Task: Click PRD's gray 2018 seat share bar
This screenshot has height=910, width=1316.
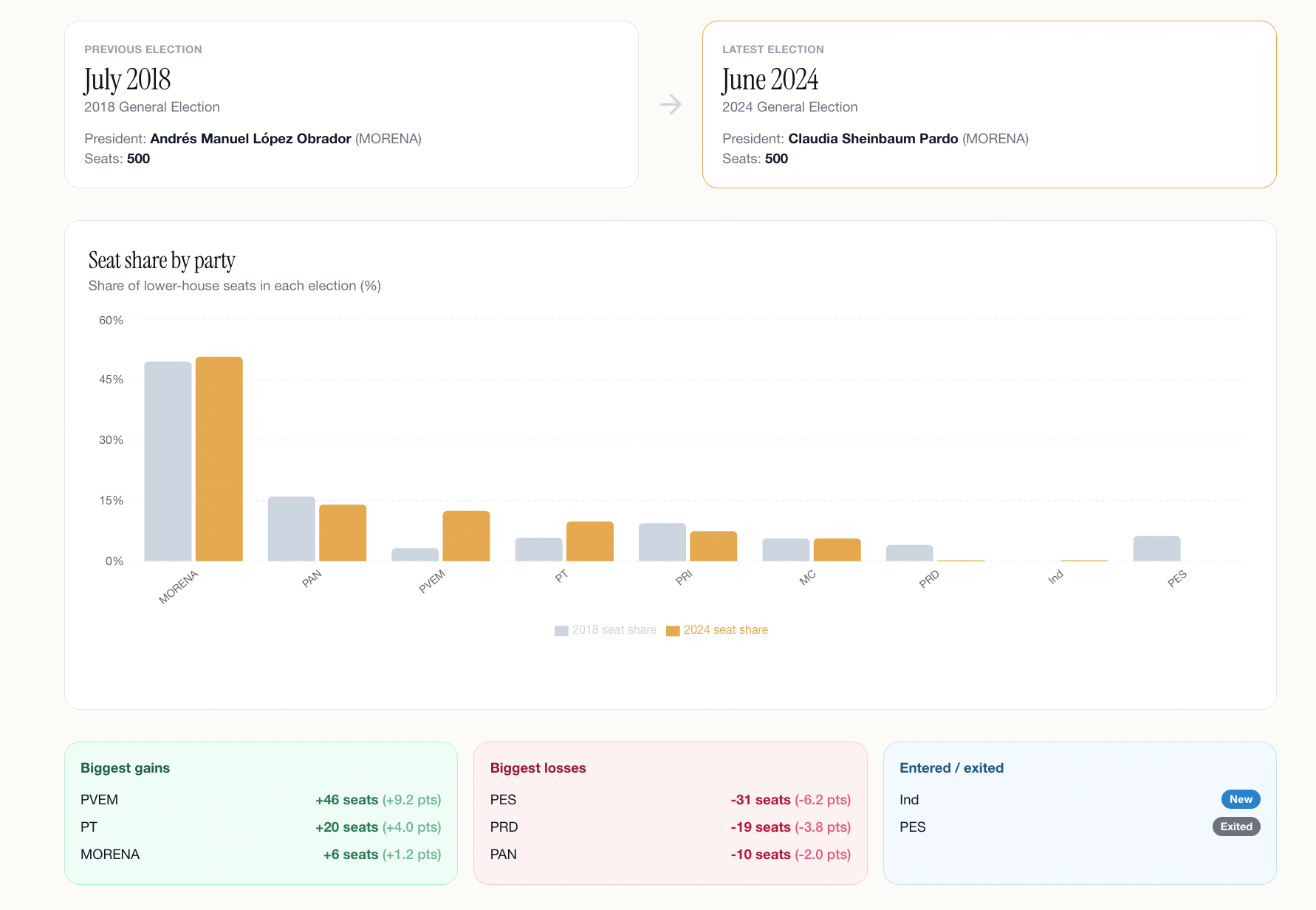Action: pos(910,553)
